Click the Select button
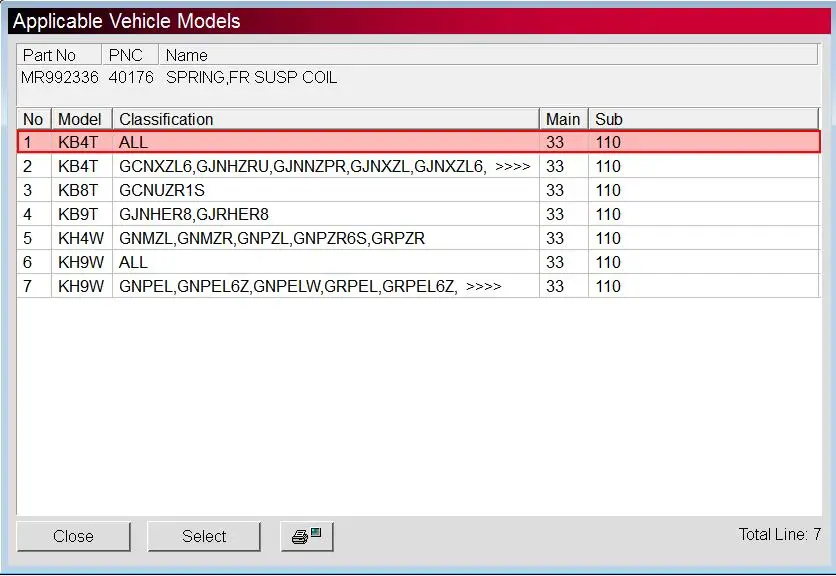This screenshot has height=576, width=836. click(x=204, y=536)
